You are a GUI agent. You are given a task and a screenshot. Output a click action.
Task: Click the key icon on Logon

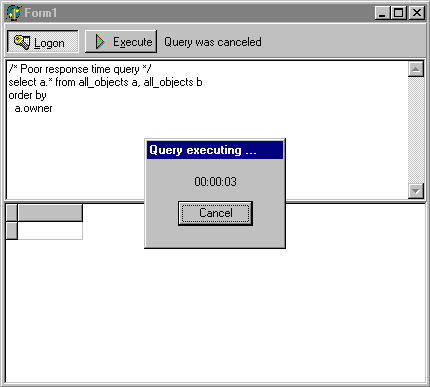[x=22, y=42]
